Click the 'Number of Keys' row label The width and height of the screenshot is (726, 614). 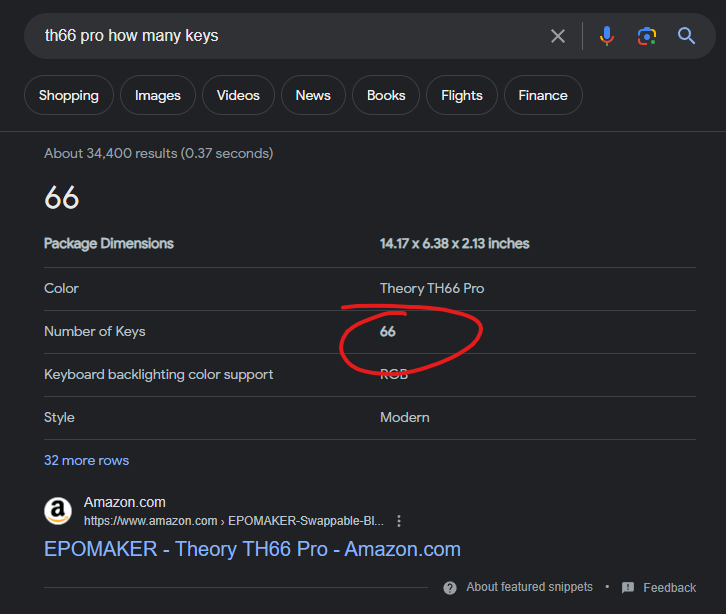point(94,332)
